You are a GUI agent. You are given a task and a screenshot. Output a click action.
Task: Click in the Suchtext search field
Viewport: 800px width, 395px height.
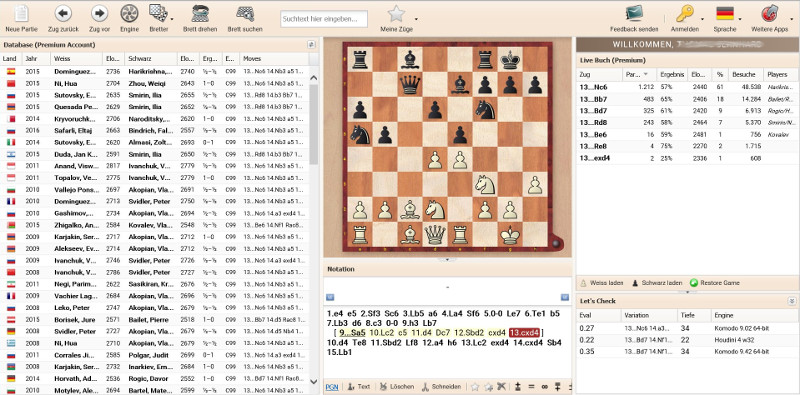[323, 19]
